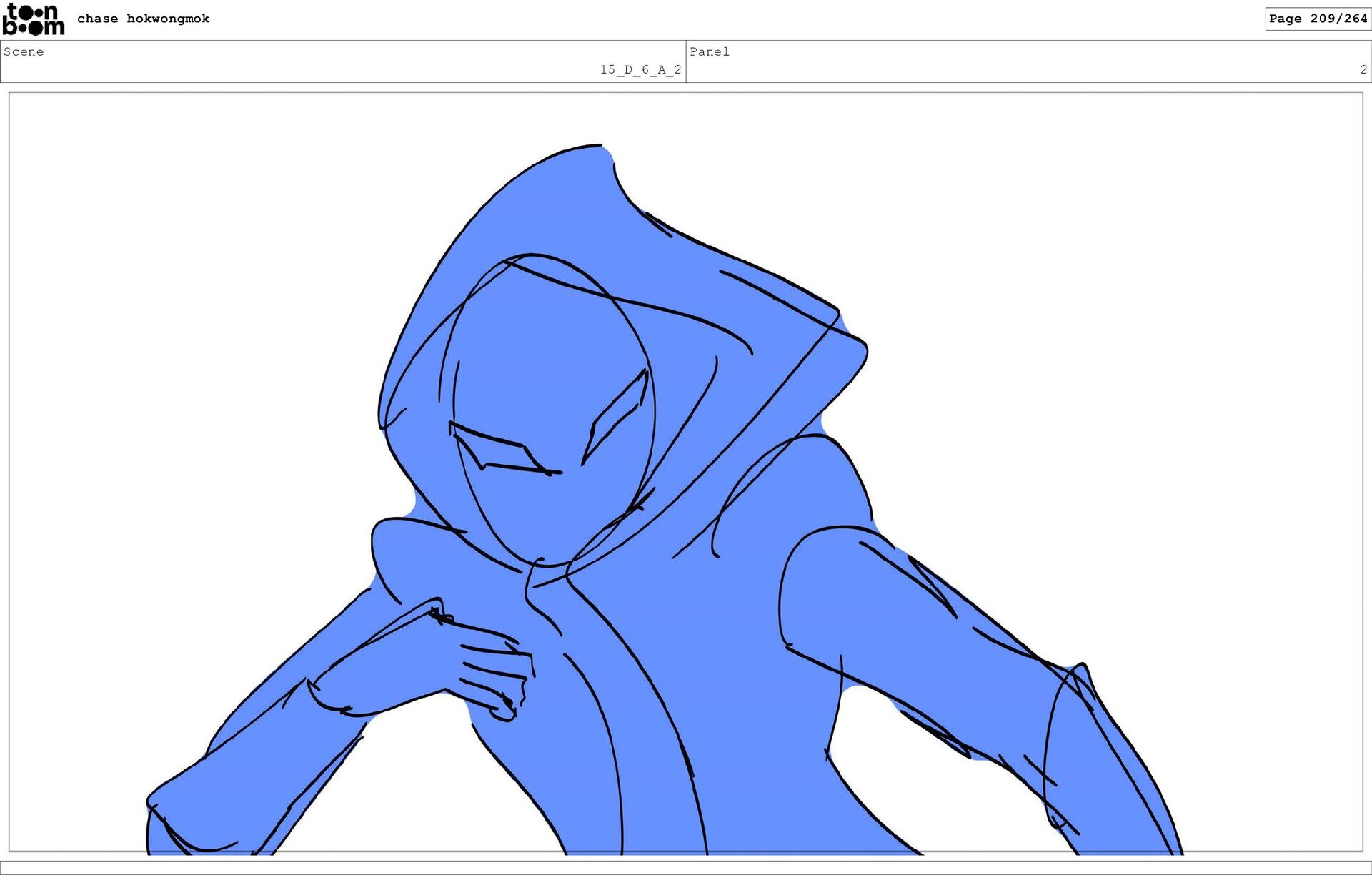Click the empty notes bar below the panel
The width and height of the screenshot is (1372, 888).
(x=686, y=867)
